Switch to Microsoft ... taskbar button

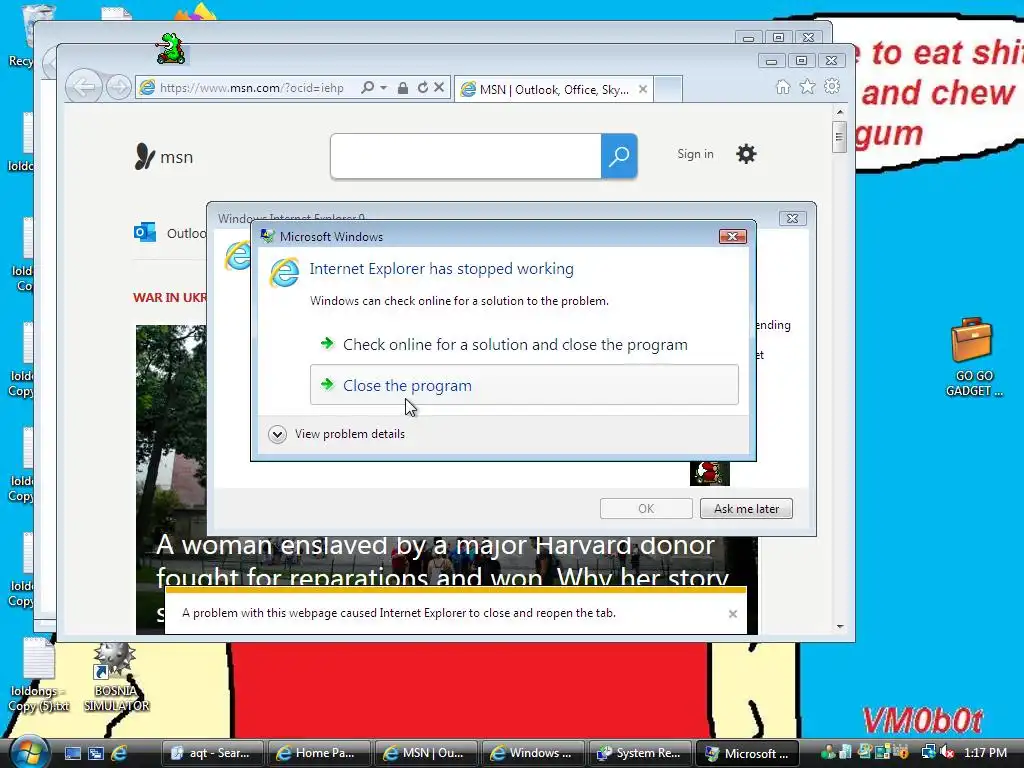pyautogui.click(x=748, y=753)
